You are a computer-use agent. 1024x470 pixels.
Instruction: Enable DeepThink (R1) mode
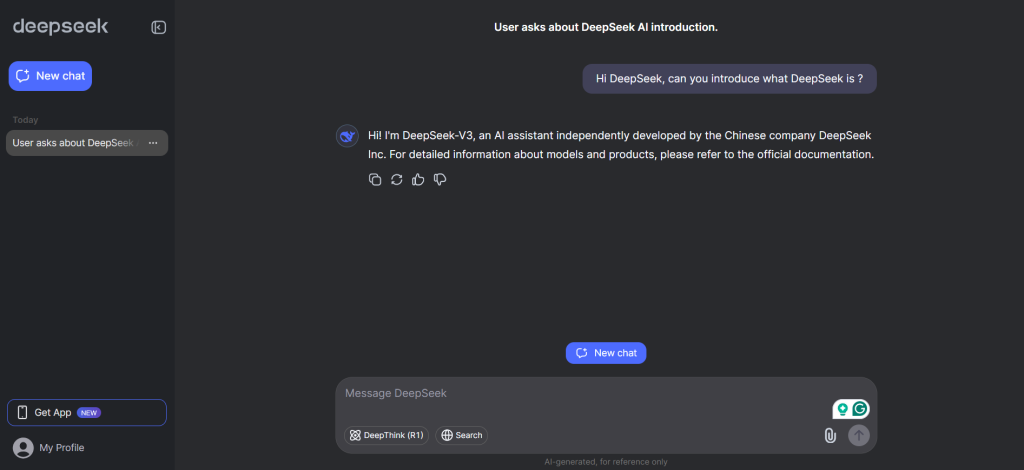(x=386, y=435)
